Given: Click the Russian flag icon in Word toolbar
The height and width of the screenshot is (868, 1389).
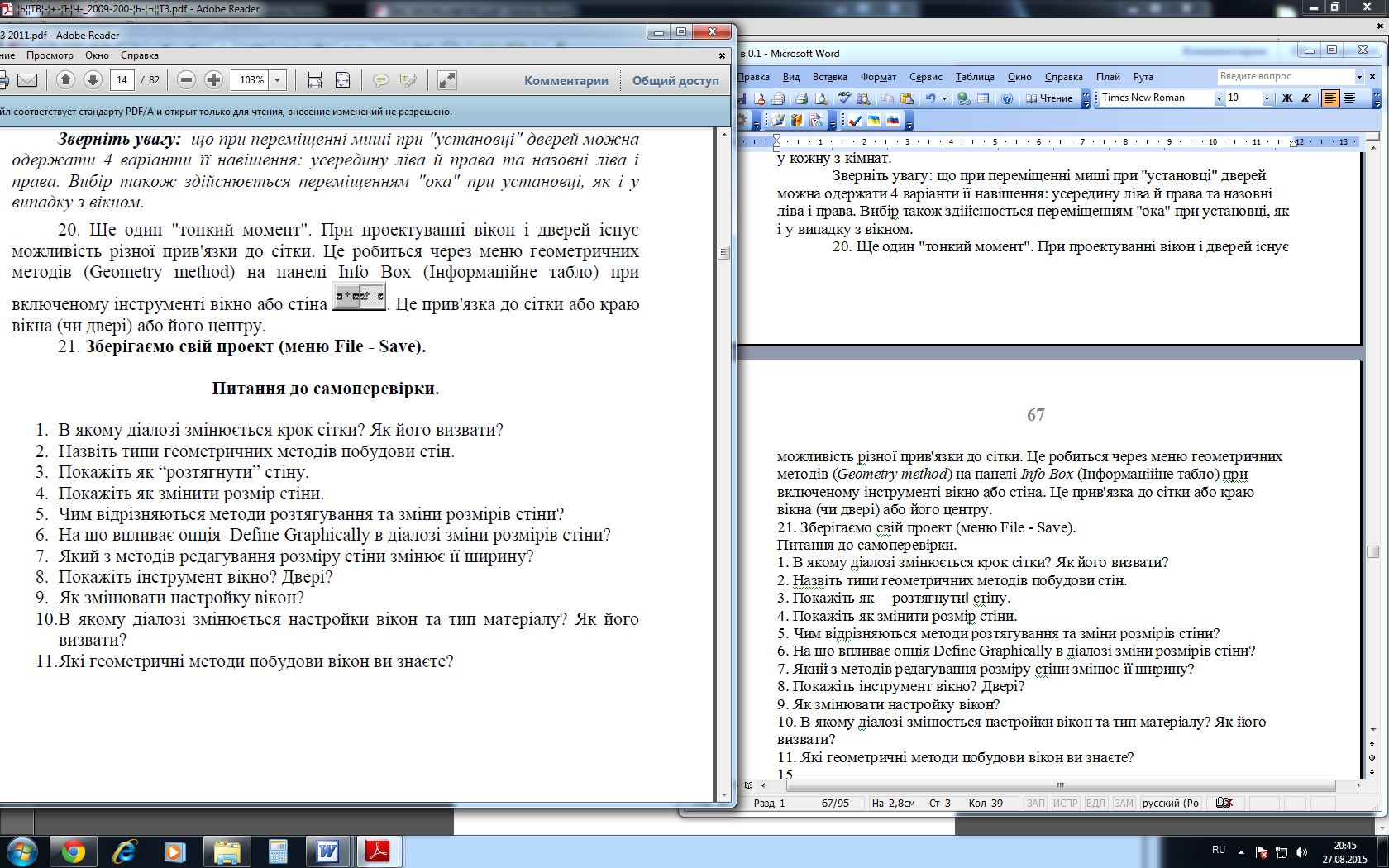Looking at the screenshot, I should [x=893, y=121].
